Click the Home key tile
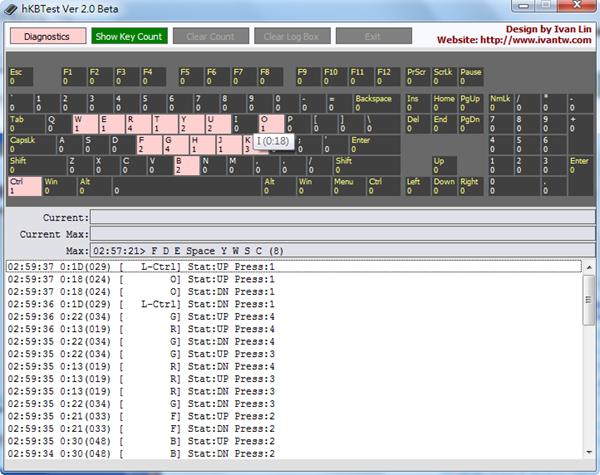Viewport: 600px width, 475px height. coord(444,103)
